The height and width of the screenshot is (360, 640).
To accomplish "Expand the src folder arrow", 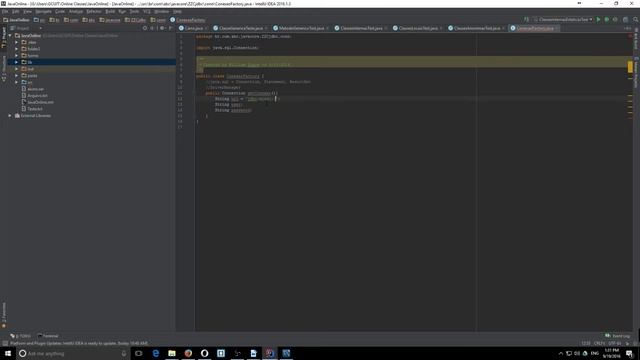I will tap(16, 82).
